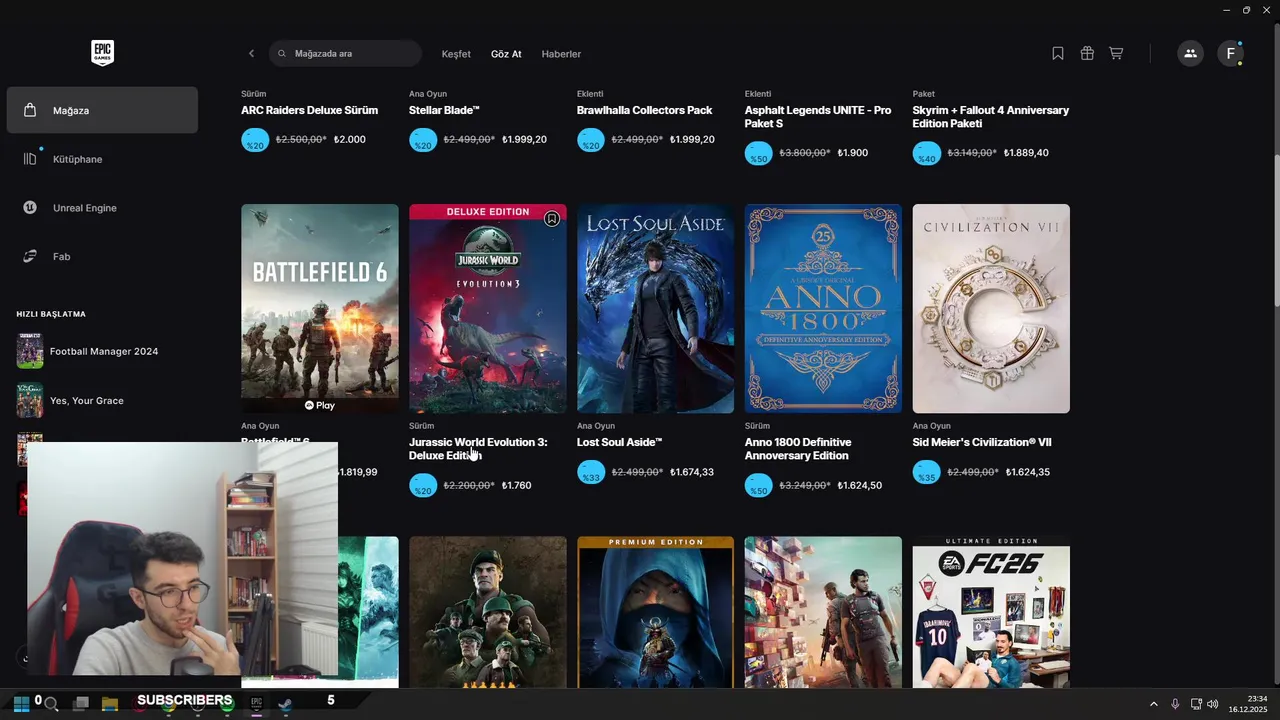Click Epic Games Launcher taskbar icon
1280x720 pixels.
click(256, 704)
